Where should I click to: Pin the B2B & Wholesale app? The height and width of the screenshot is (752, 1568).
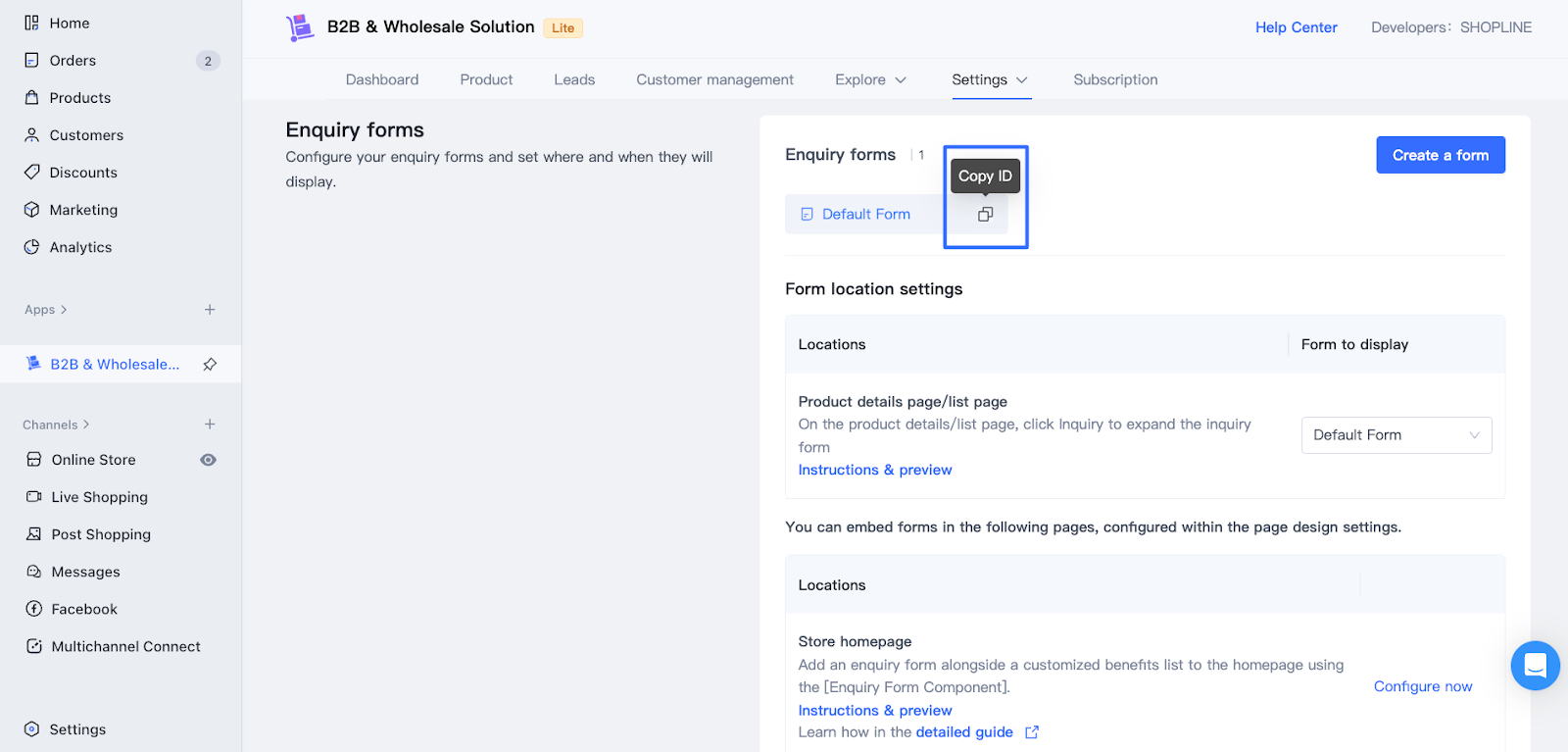click(x=210, y=365)
